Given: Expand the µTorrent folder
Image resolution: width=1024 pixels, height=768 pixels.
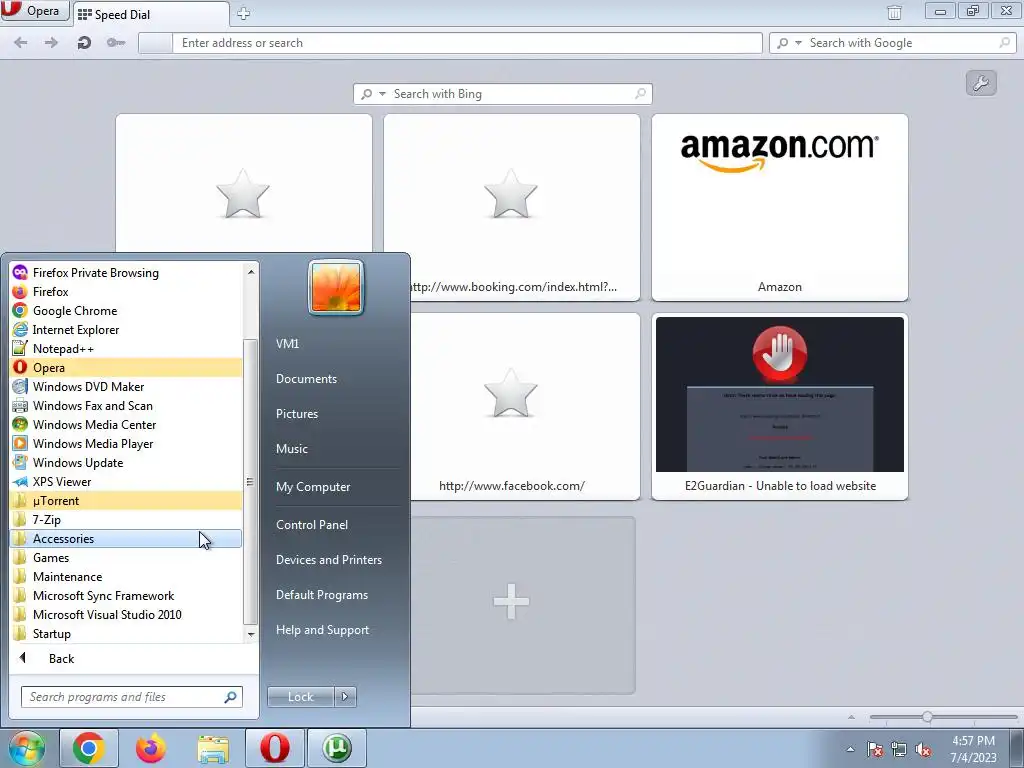Looking at the screenshot, I should (x=126, y=501).
